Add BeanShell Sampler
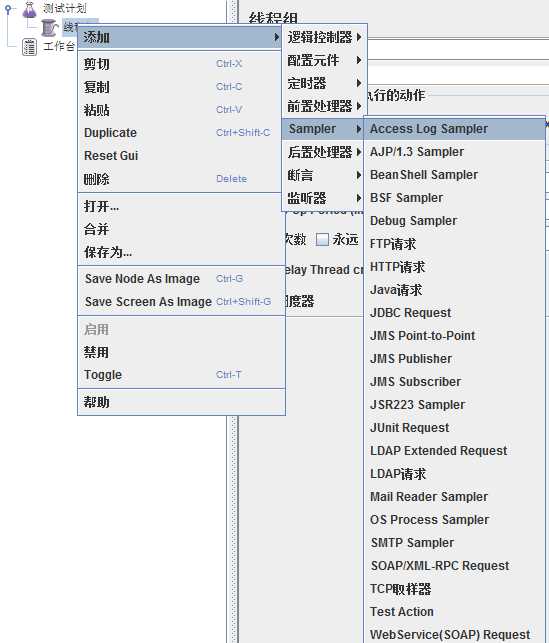The width and height of the screenshot is (549, 643). pyautogui.click(x=454, y=175)
